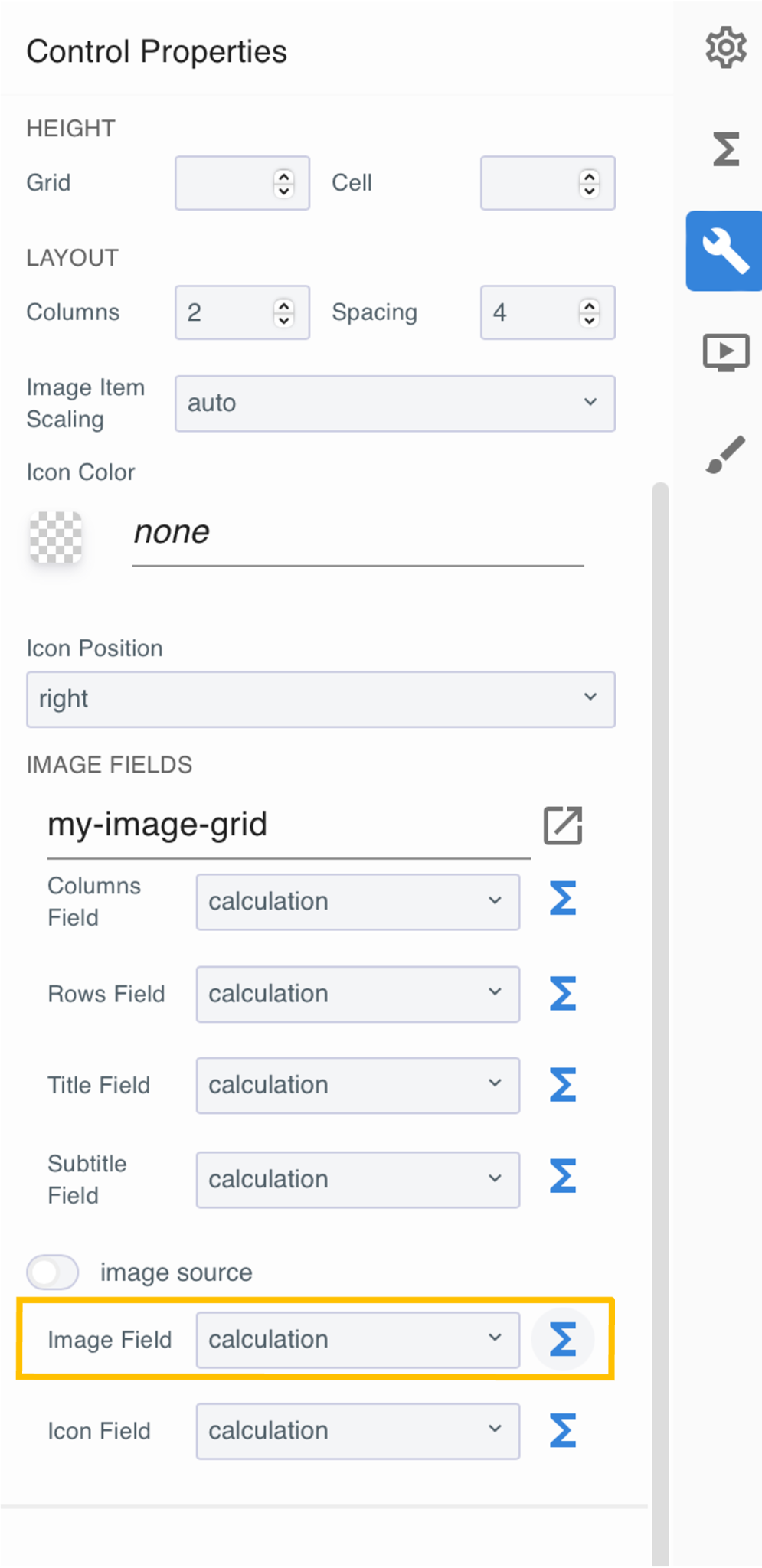Click sigma icon beside Icon Field
Image resolution: width=762 pixels, height=1568 pixels.
click(x=563, y=1431)
